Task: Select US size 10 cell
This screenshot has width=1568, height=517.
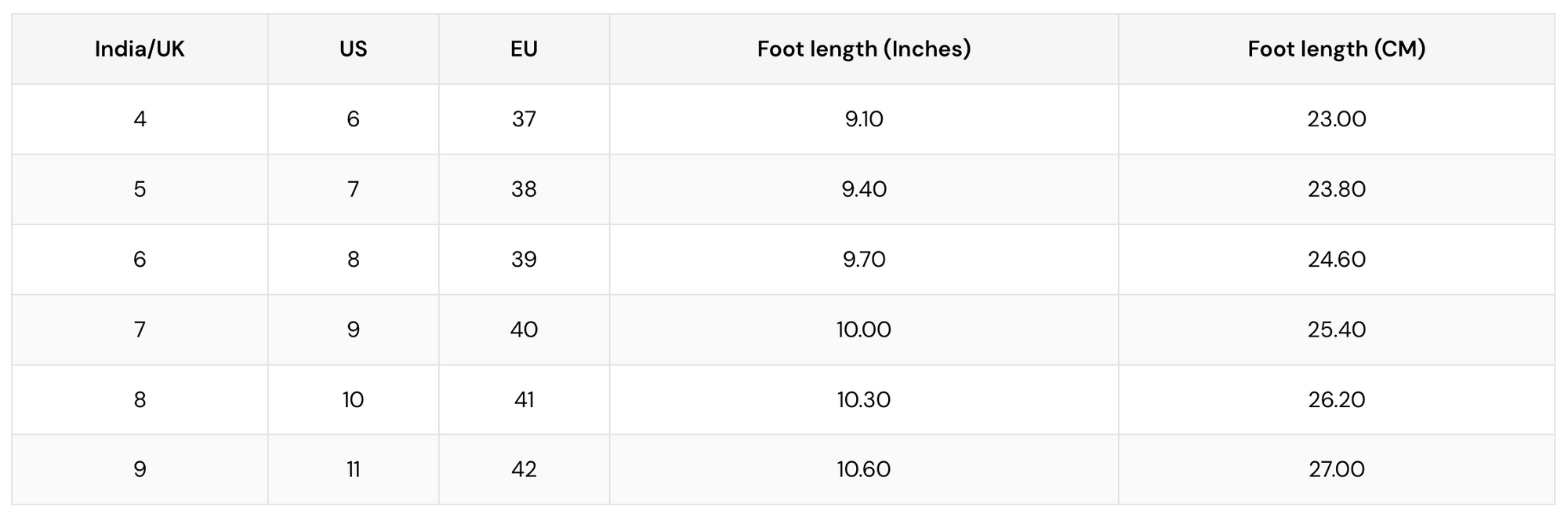Action: [x=354, y=399]
